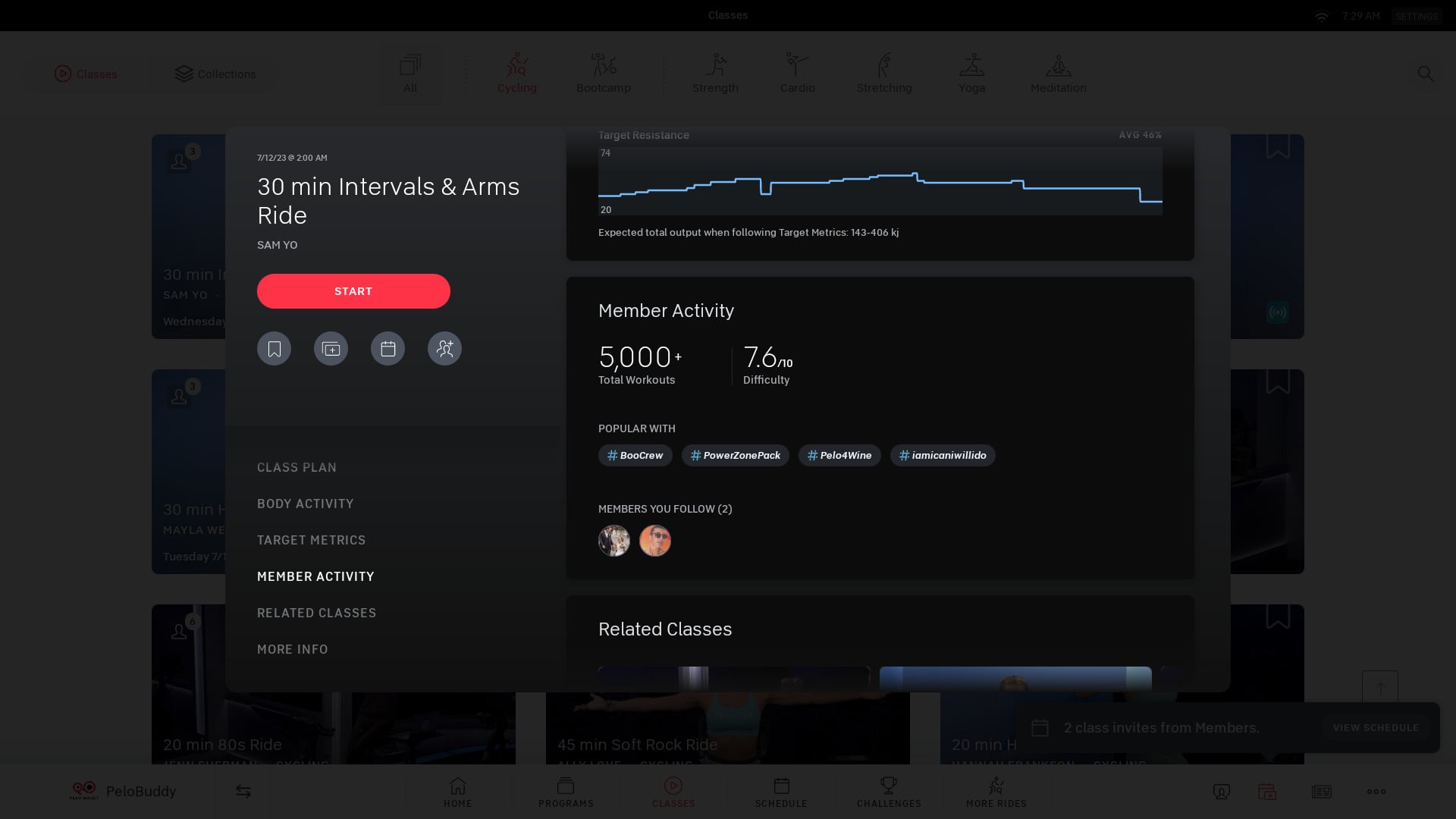The image size is (1456, 819).
Task: Open search with the magnifier icon
Action: pyautogui.click(x=1426, y=74)
